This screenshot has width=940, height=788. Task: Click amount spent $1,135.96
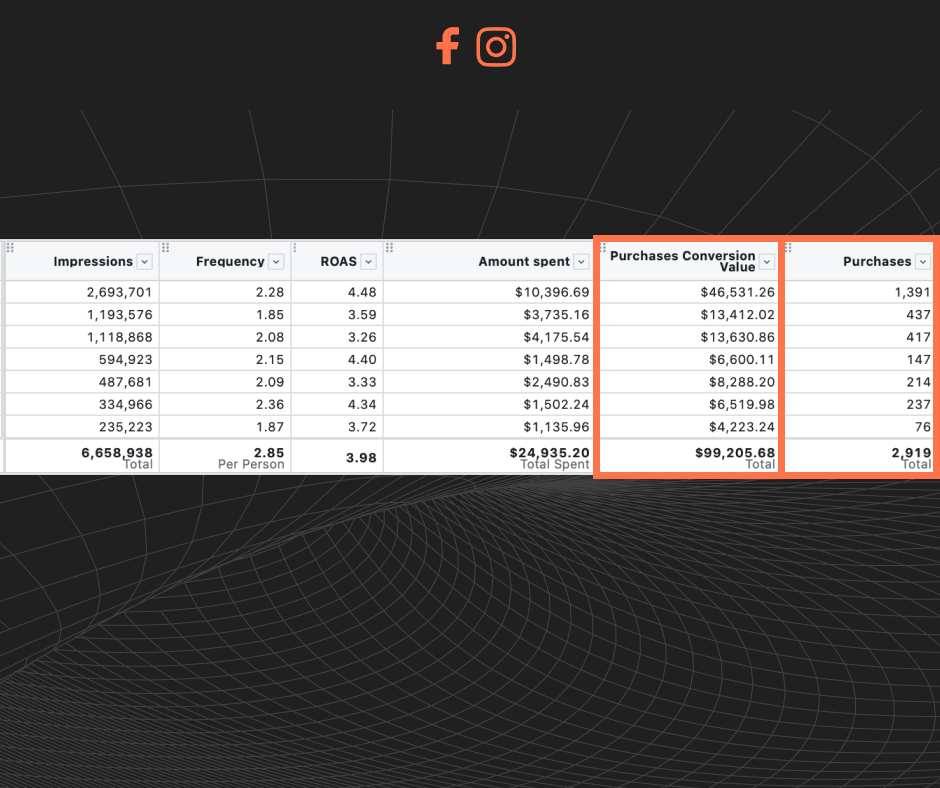click(556, 427)
